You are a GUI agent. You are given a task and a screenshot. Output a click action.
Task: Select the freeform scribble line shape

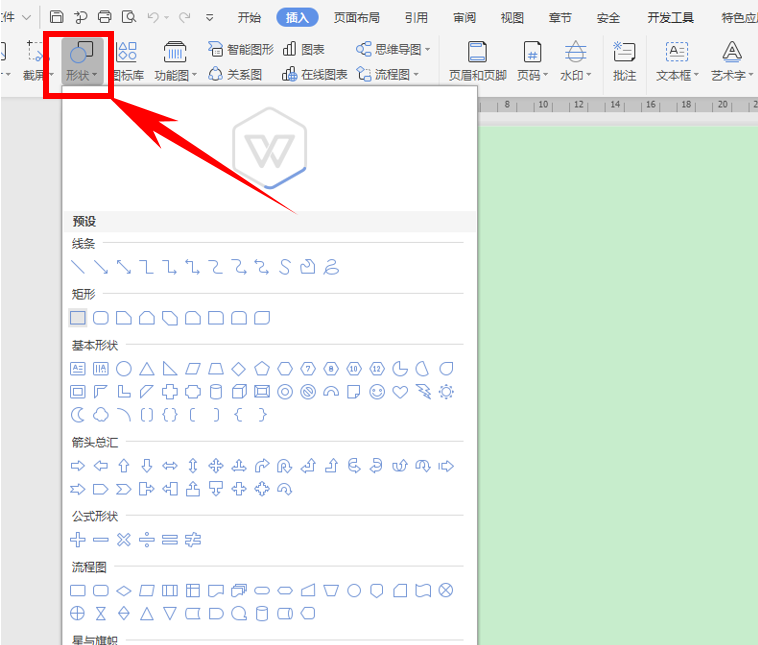point(331,267)
